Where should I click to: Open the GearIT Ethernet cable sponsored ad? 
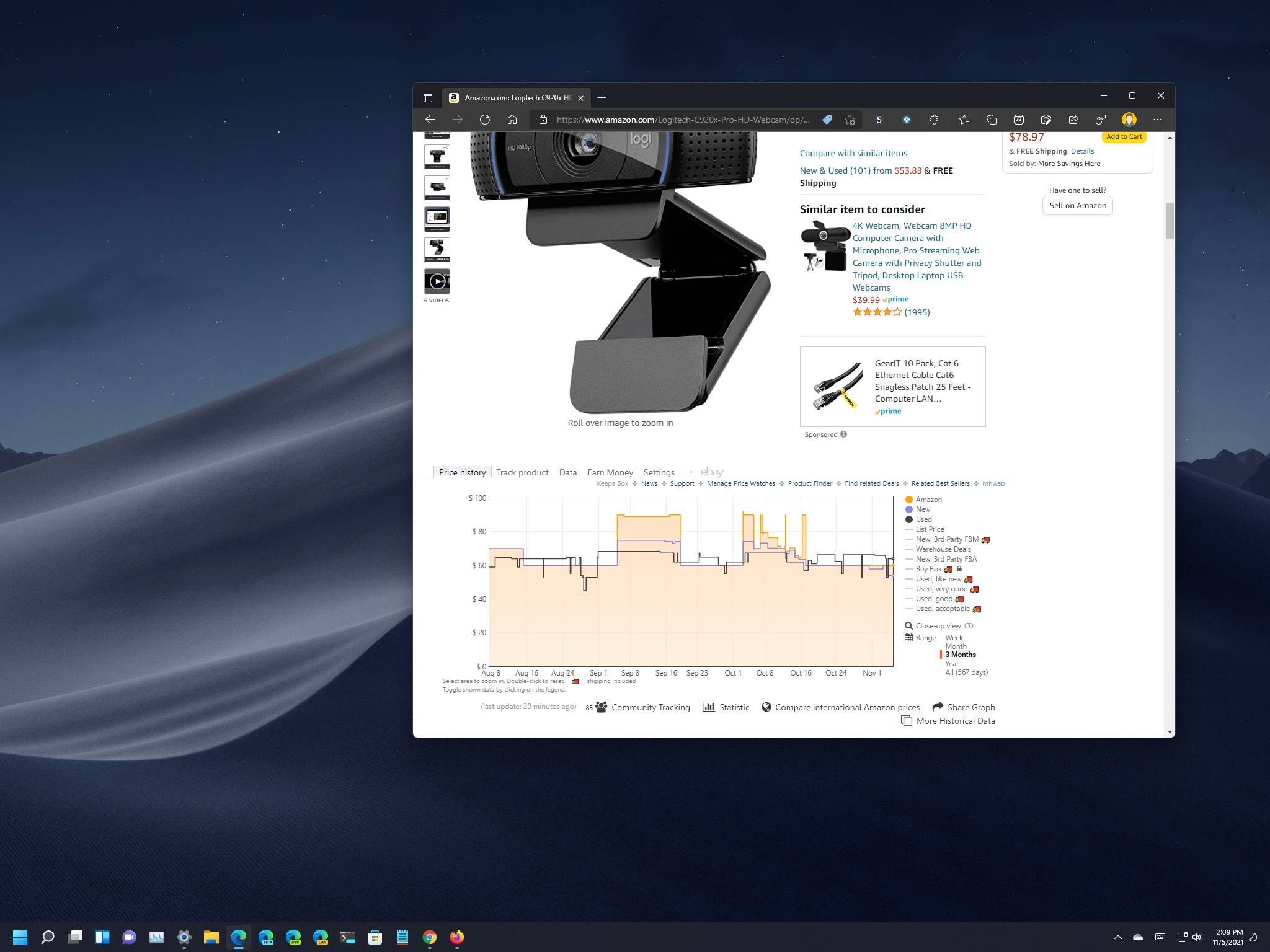(892, 387)
